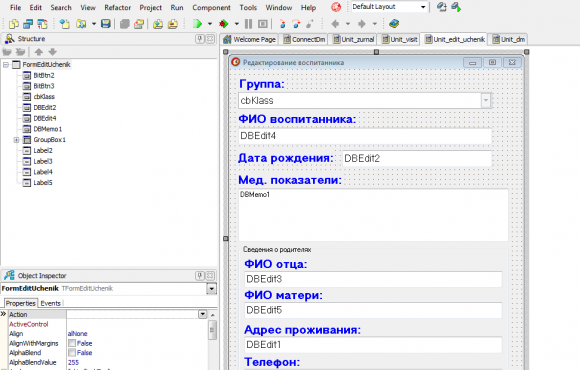Open the cbKlass combo box arrow
580x370 pixels.
[x=486, y=100]
